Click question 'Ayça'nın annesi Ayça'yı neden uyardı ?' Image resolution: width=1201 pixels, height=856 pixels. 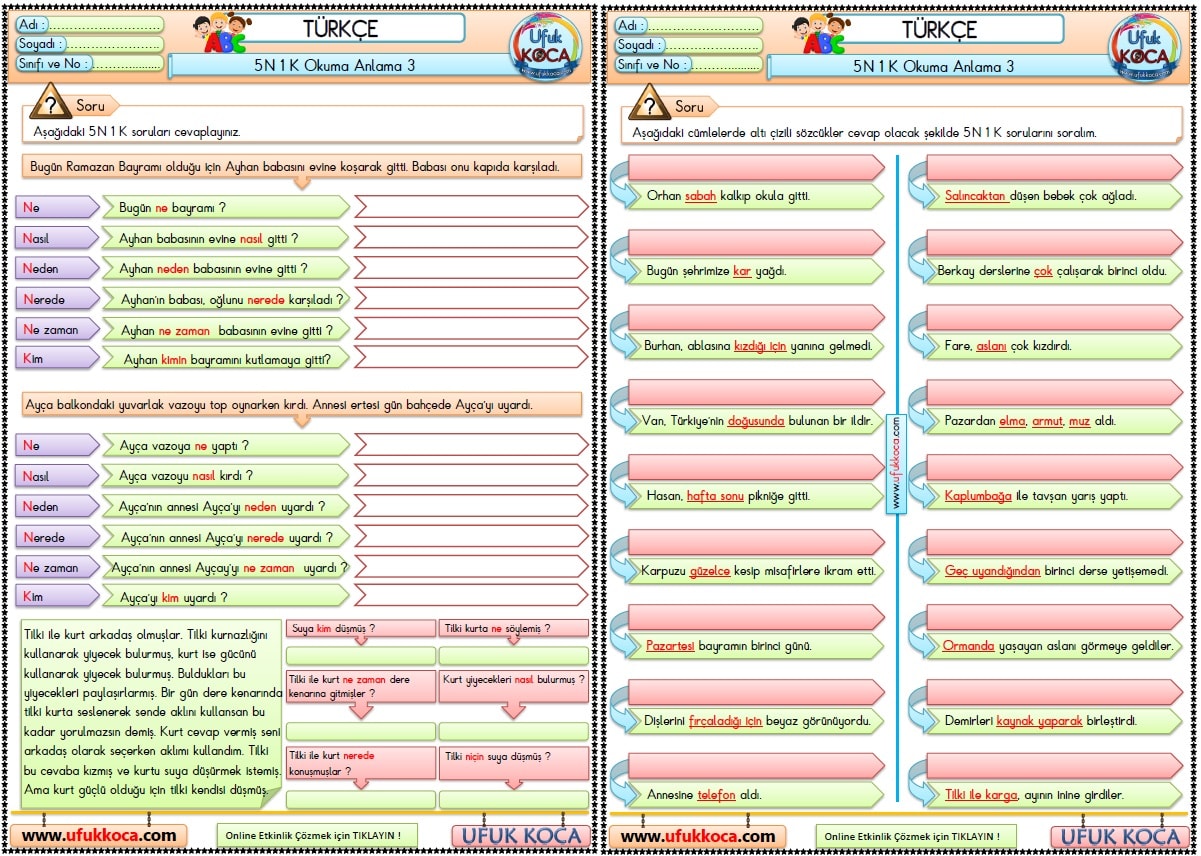click(226, 506)
